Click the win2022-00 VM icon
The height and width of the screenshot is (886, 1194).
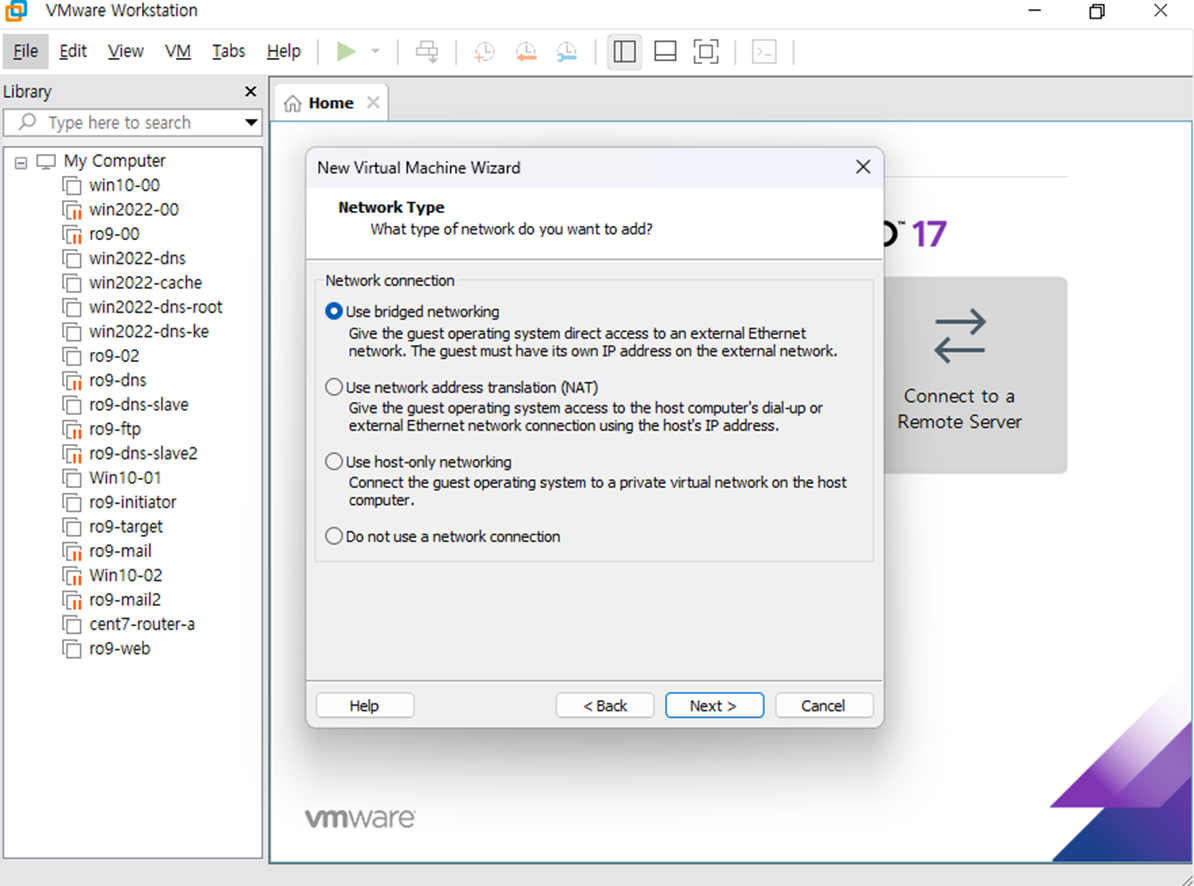72,210
